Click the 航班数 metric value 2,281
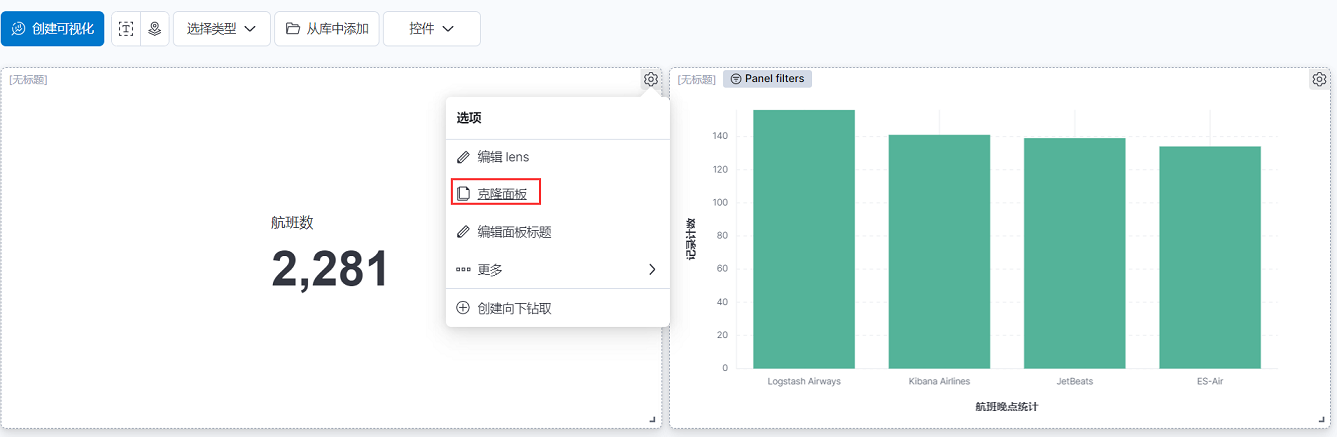 (330, 269)
